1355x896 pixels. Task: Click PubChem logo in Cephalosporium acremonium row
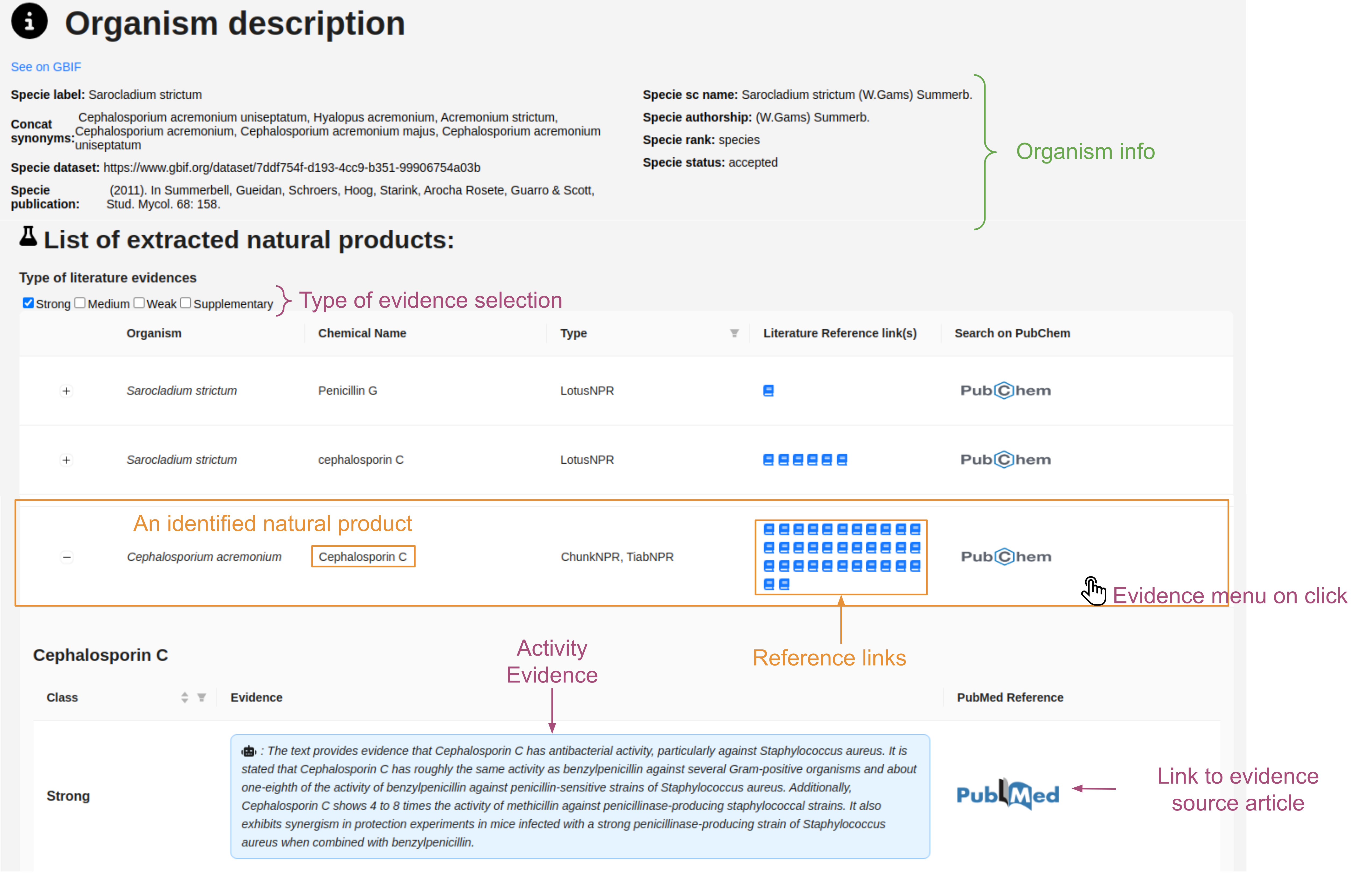(1006, 557)
